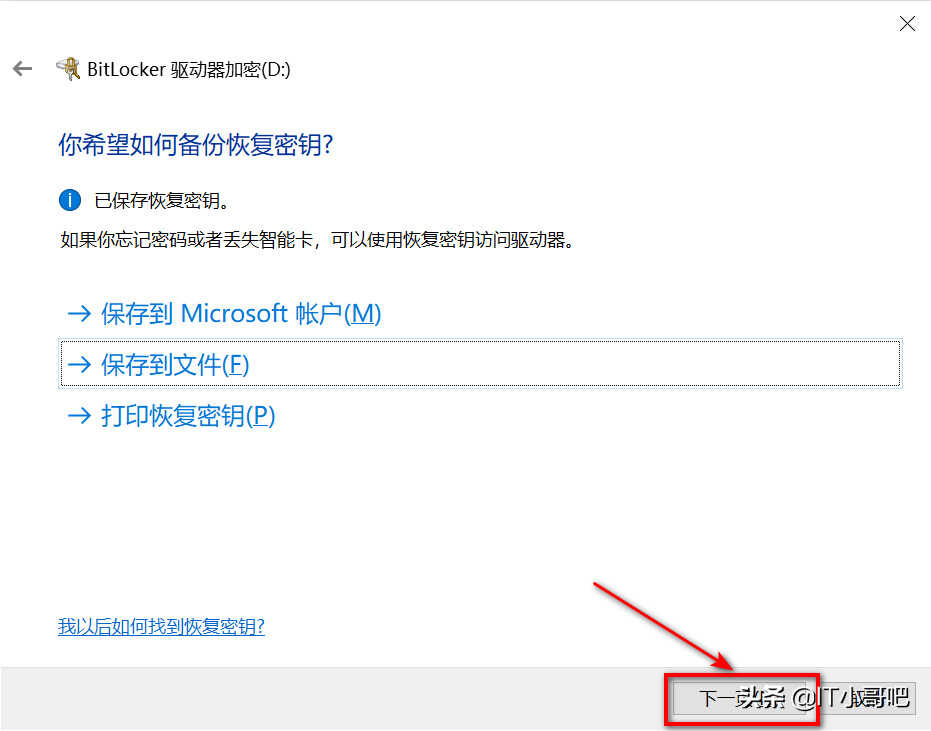Viewport: 931px width, 731px height.
Task: Click the BitLocker keys-and-lock title icon
Action: [x=68, y=69]
